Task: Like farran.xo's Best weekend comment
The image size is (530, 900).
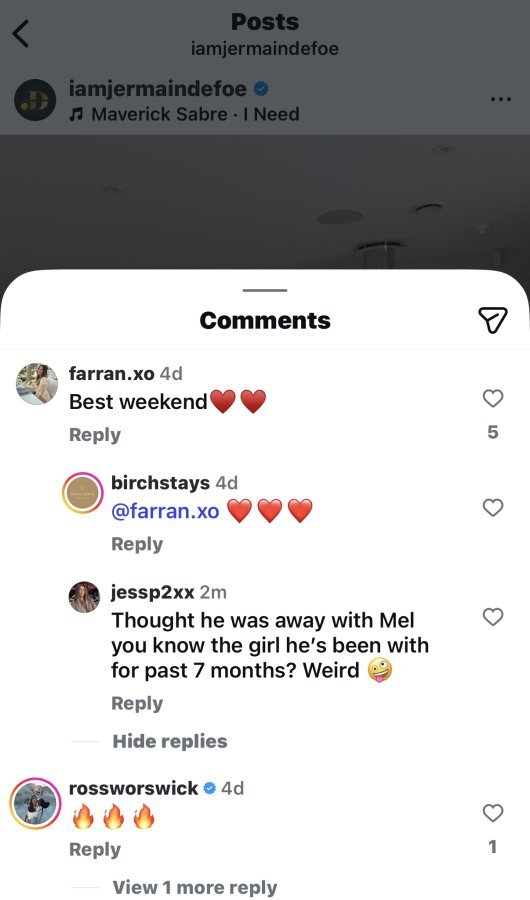Action: point(493,398)
